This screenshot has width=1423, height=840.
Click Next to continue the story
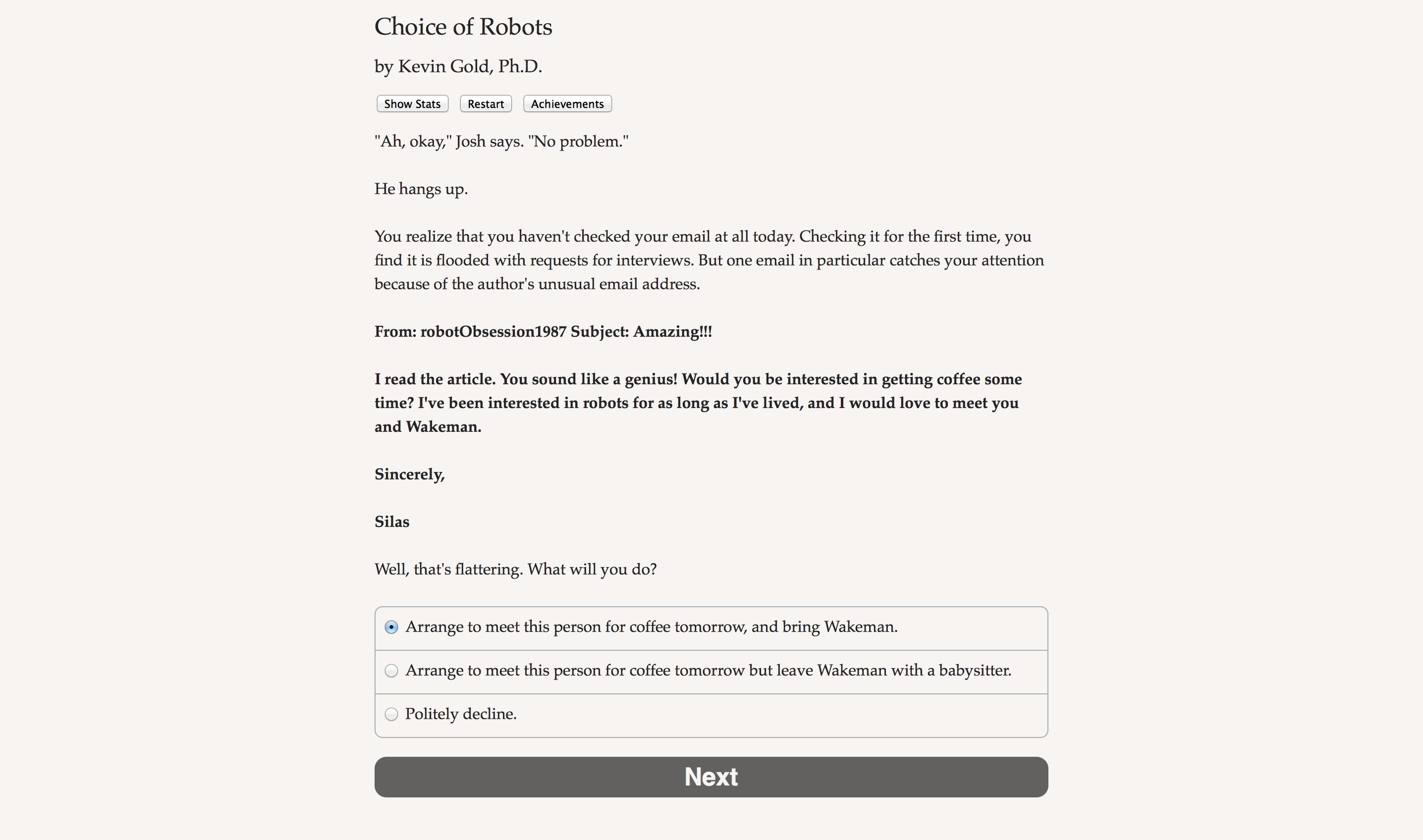pyautogui.click(x=711, y=777)
